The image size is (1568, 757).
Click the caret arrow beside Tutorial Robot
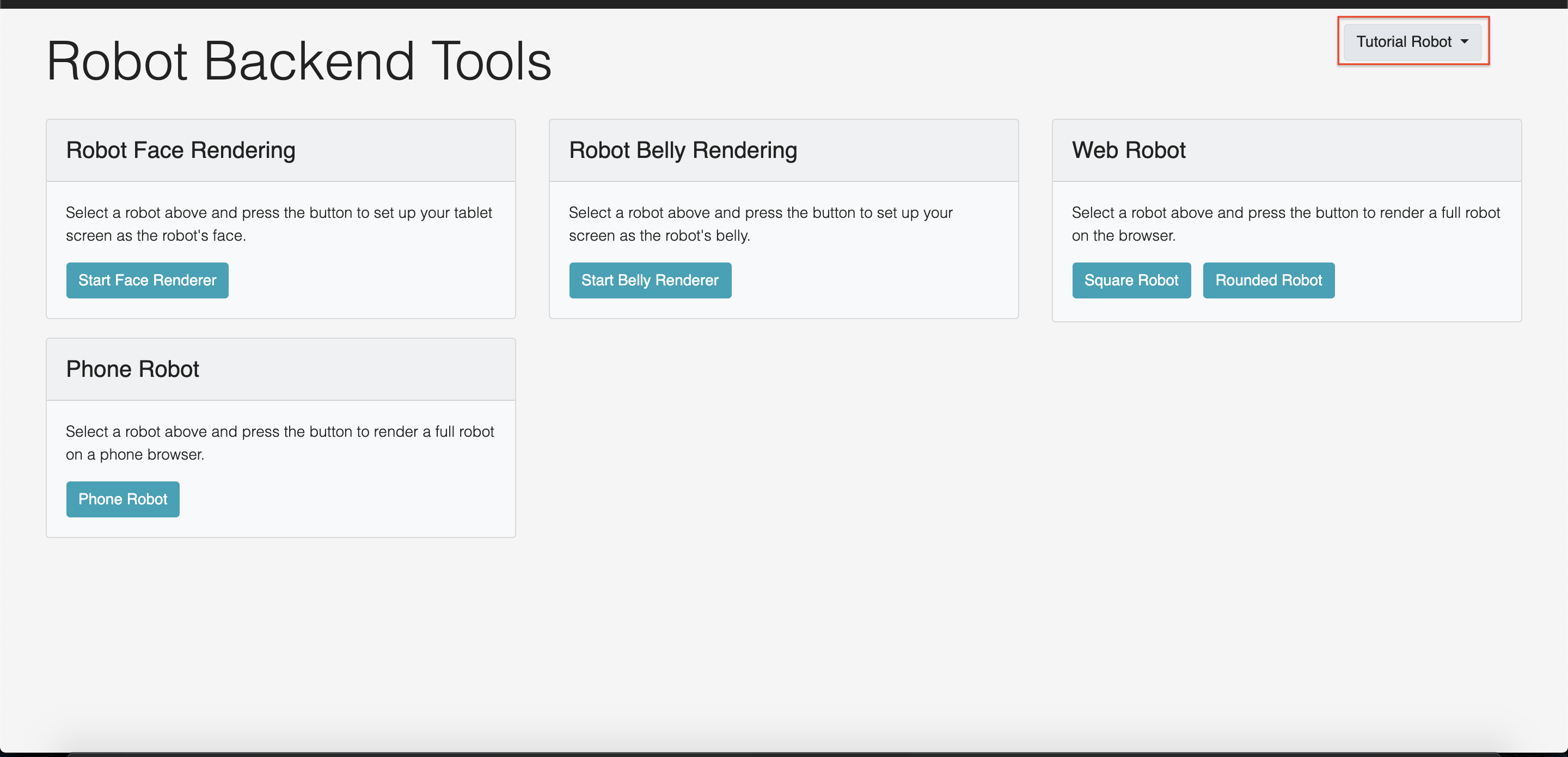(1464, 41)
